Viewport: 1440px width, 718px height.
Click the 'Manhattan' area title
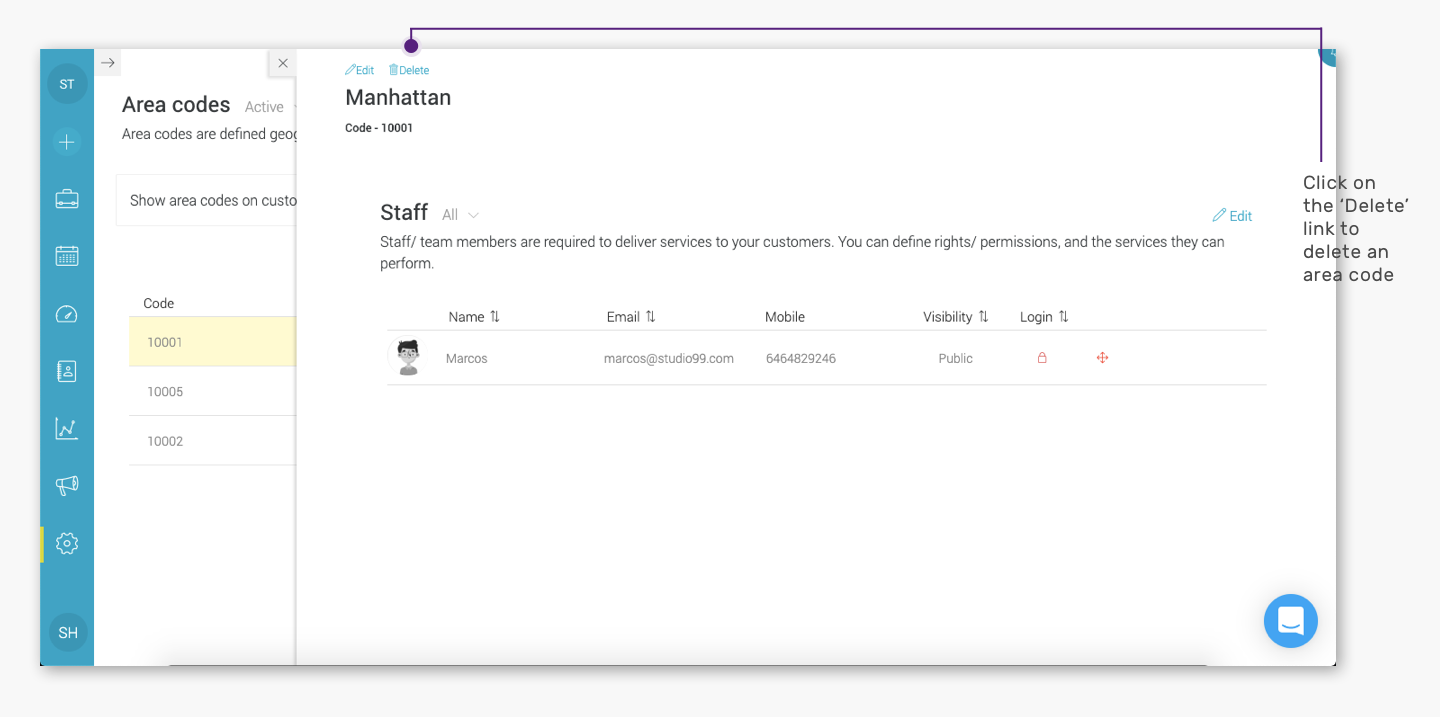click(x=398, y=98)
